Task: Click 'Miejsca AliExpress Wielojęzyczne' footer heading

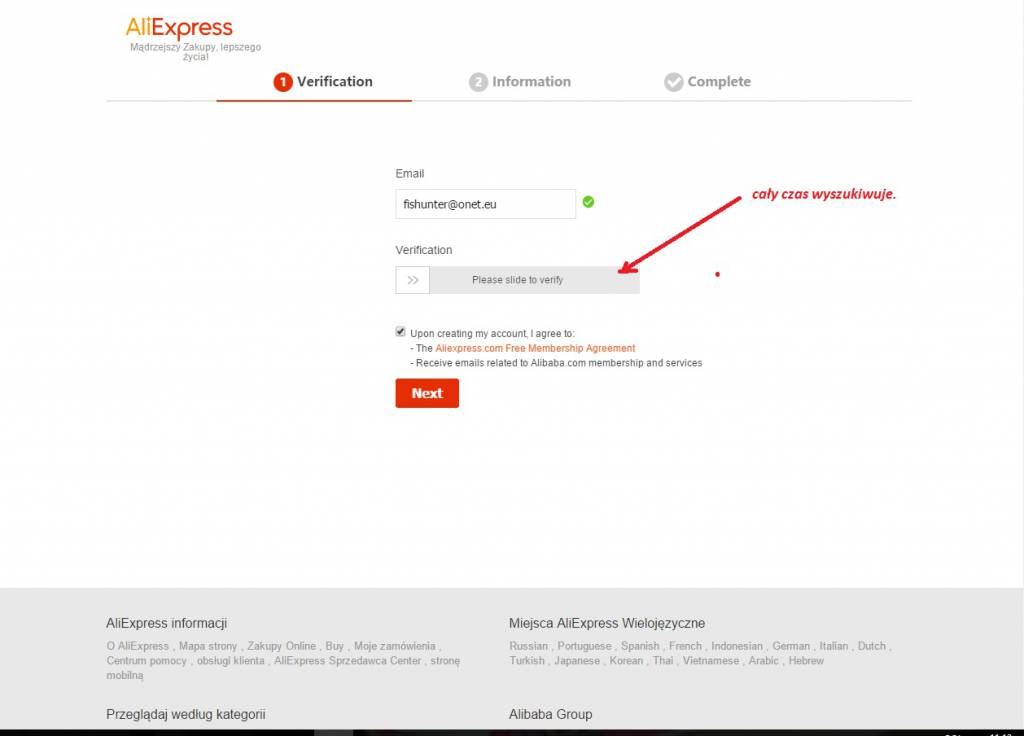Action: (x=607, y=623)
